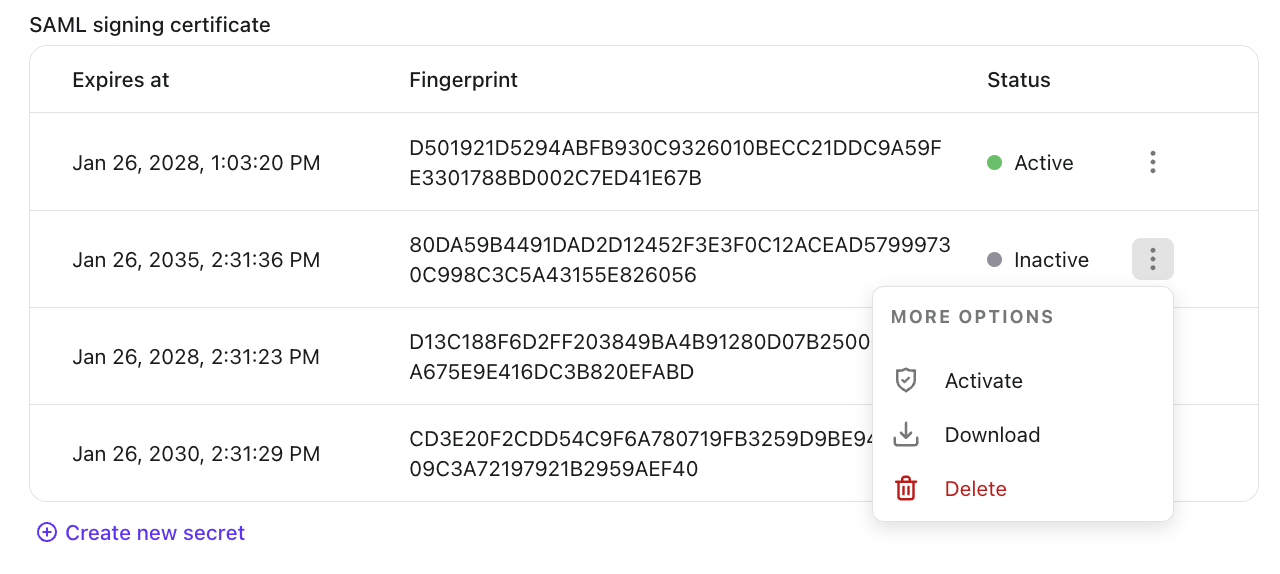Click the shield icon beside Activate
This screenshot has width=1280, height=574.
(906, 381)
